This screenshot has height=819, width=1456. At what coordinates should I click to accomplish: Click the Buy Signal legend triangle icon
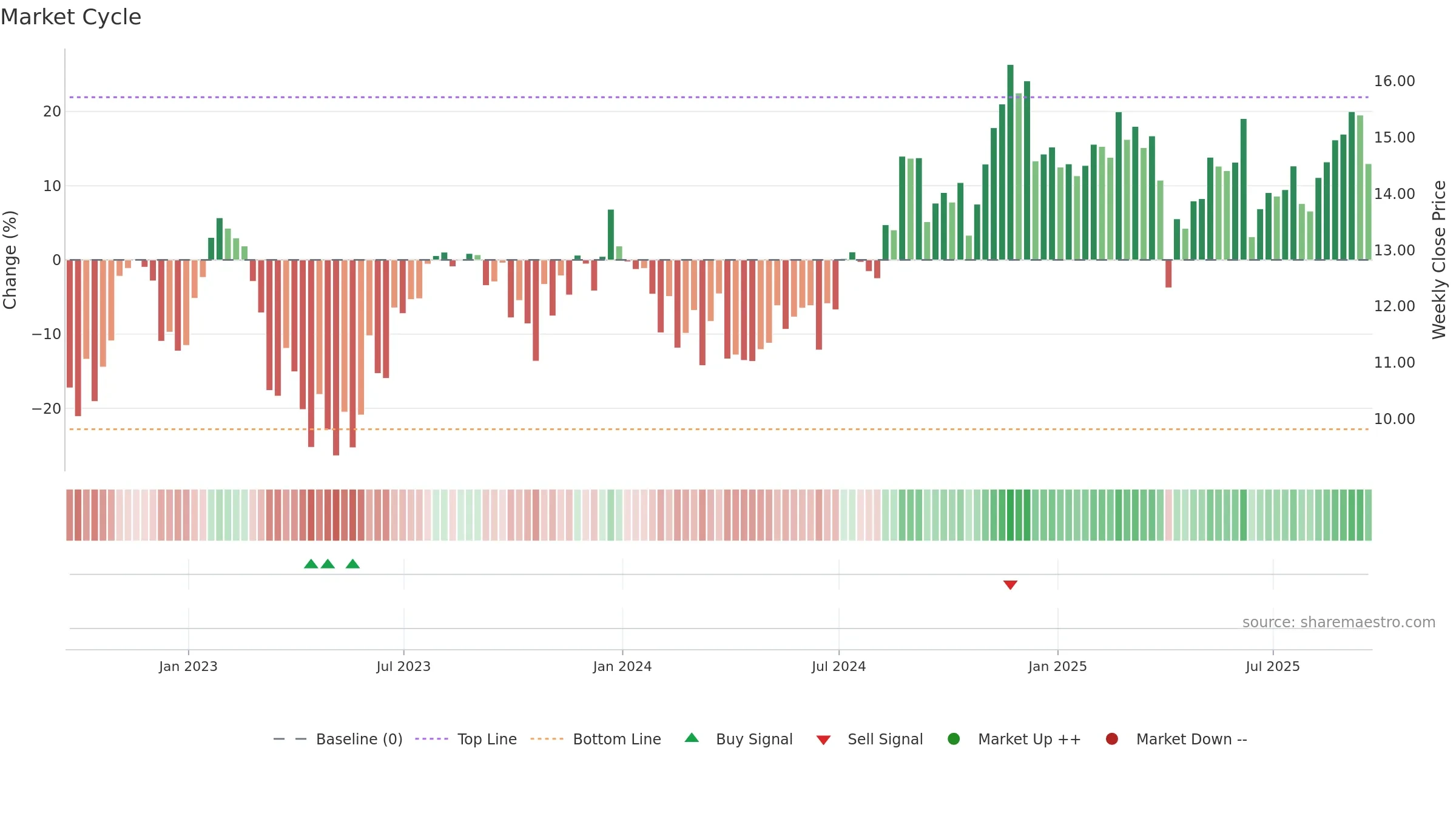pos(692,738)
